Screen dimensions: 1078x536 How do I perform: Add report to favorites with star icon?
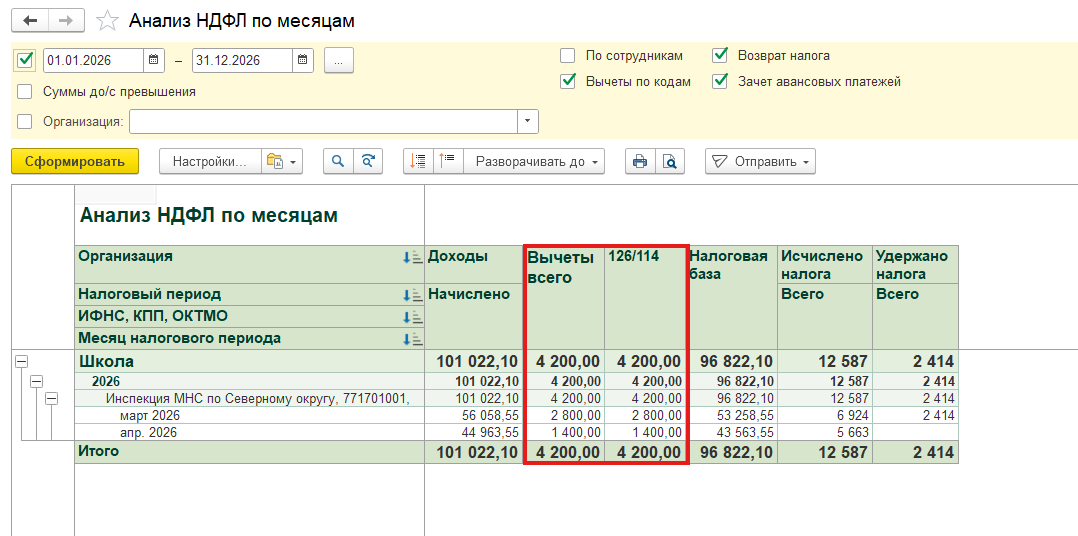pos(107,21)
